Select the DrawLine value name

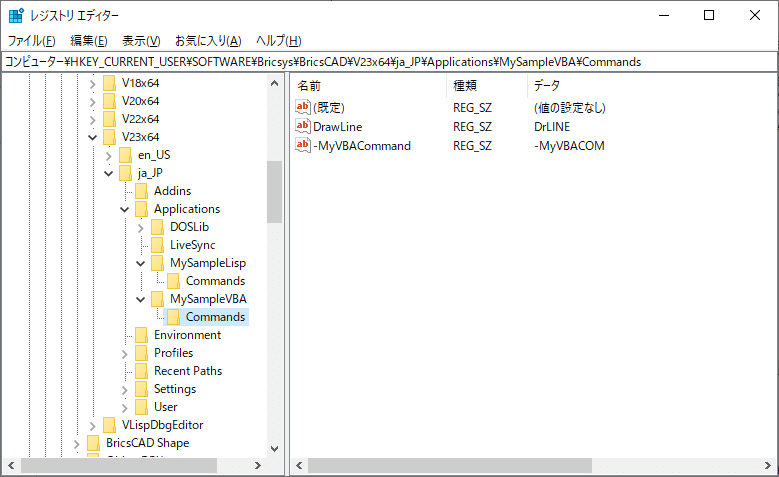pyautogui.click(x=337, y=126)
